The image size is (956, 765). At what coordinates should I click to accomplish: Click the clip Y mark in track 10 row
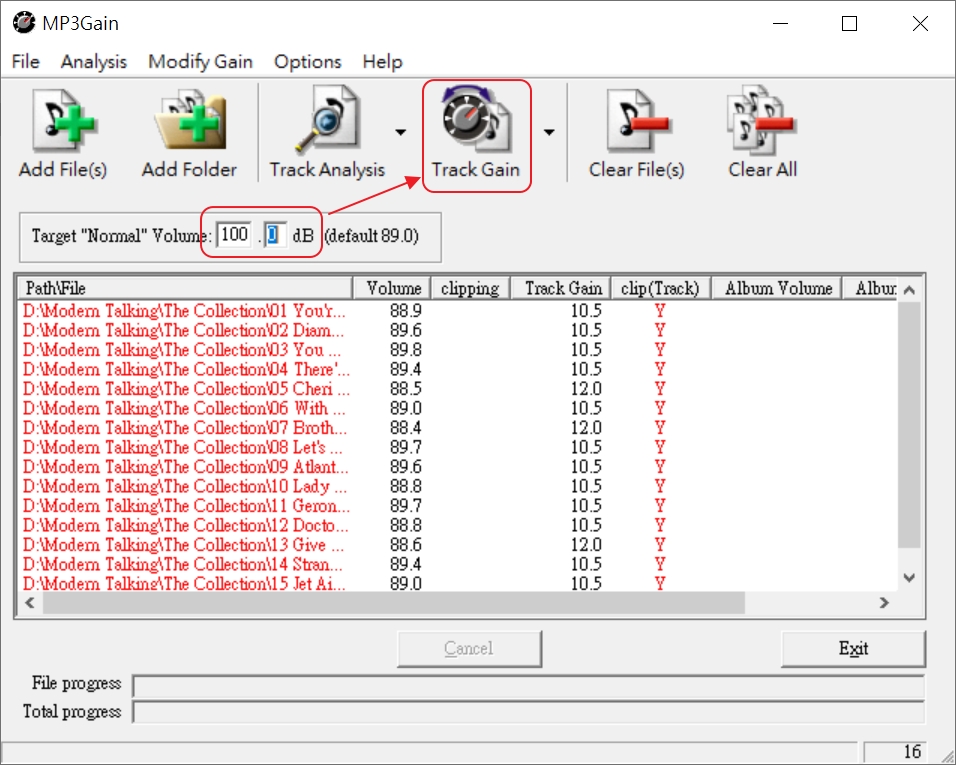point(660,486)
